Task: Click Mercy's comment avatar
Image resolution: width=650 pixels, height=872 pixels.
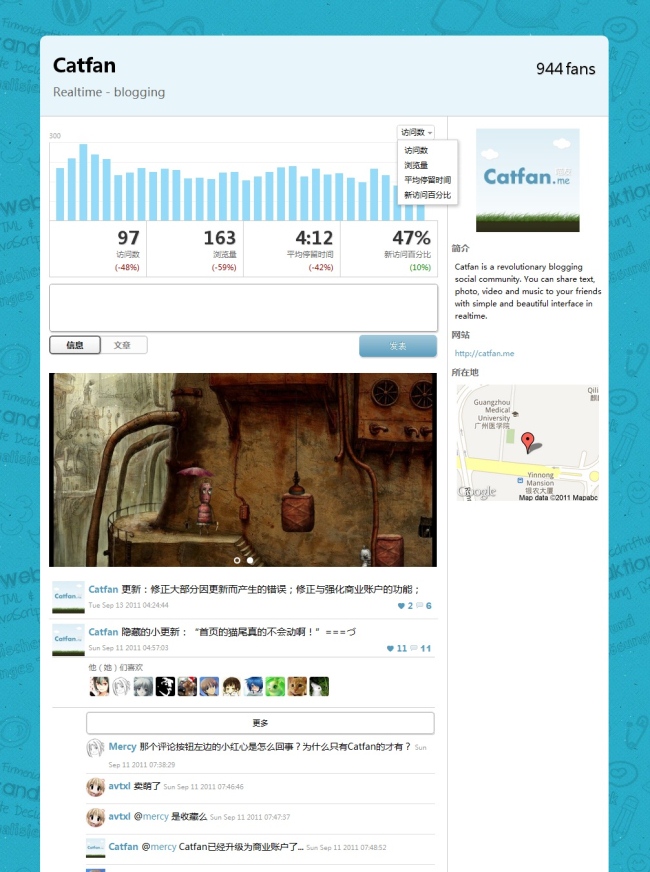Action: tap(96, 748)
